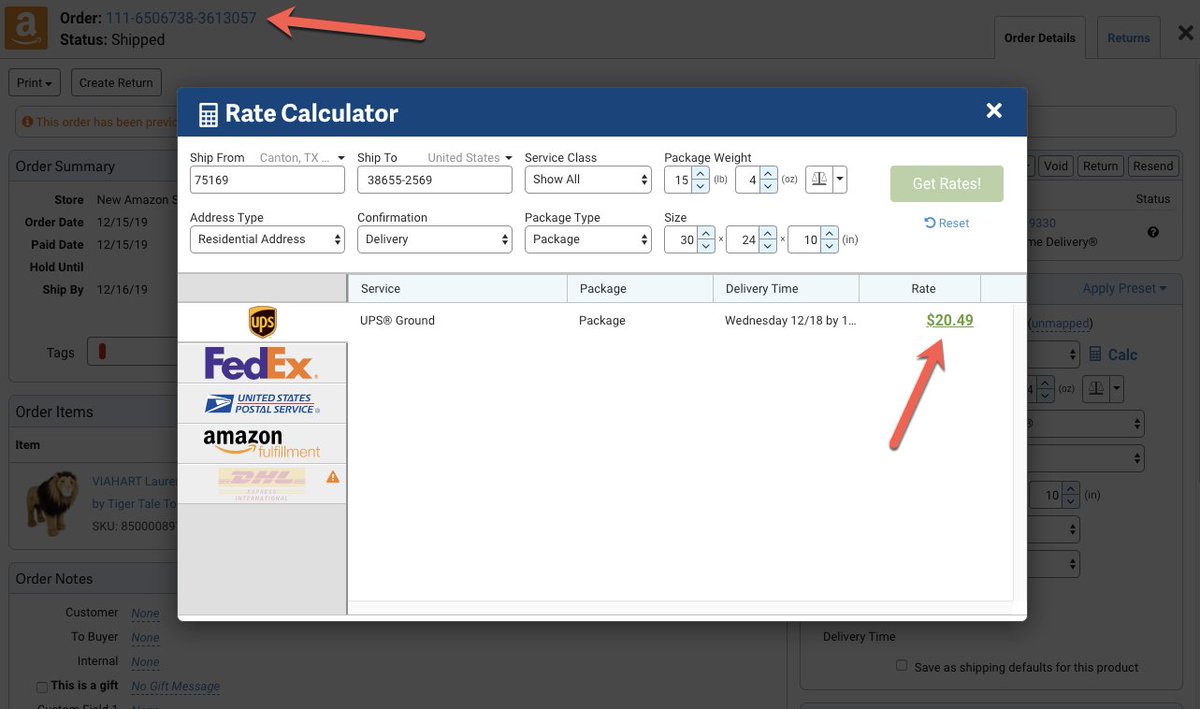Select the DHL Express carrier

(262, 483)
